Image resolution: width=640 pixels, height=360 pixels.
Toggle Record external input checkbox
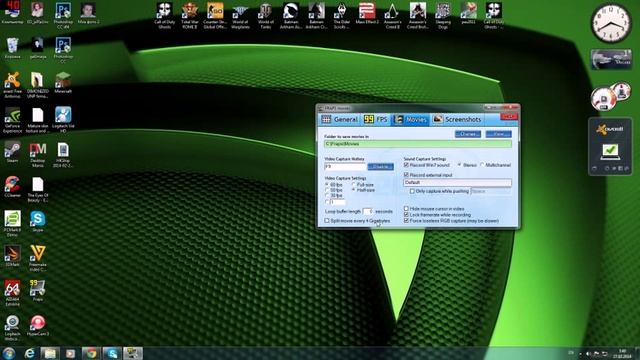[x=406, y=175]
